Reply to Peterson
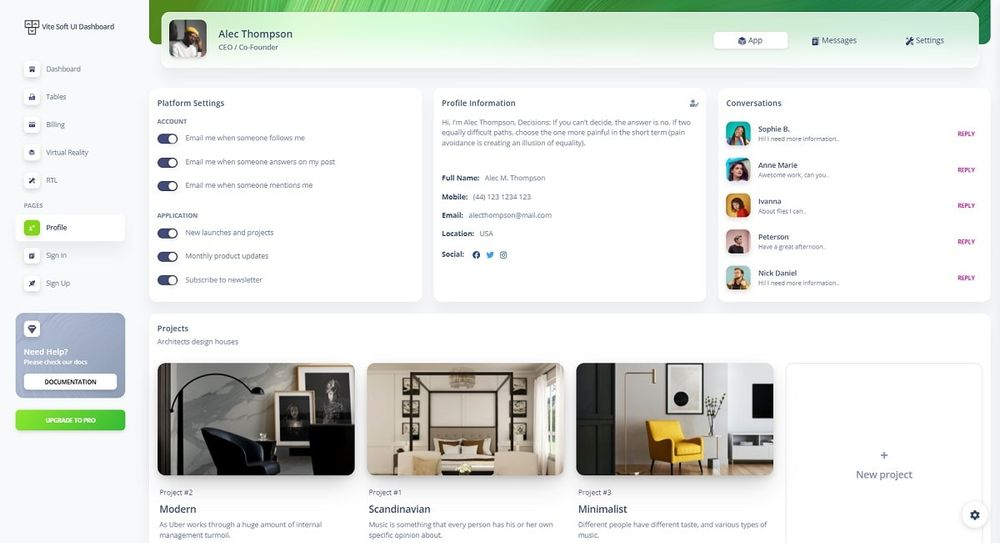 966,242
